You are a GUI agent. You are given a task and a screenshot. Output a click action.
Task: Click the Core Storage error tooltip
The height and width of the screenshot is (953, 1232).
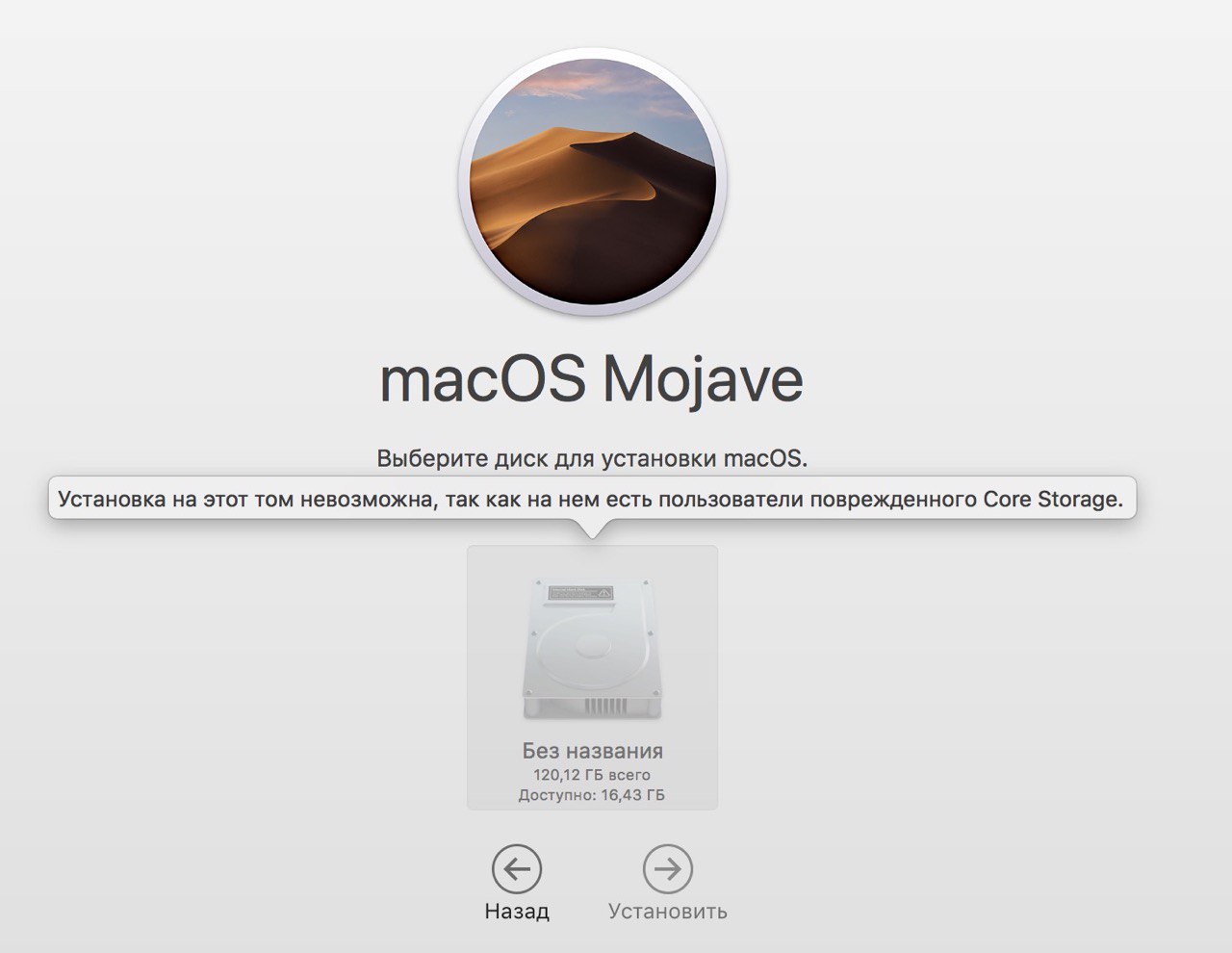[592, 500]
